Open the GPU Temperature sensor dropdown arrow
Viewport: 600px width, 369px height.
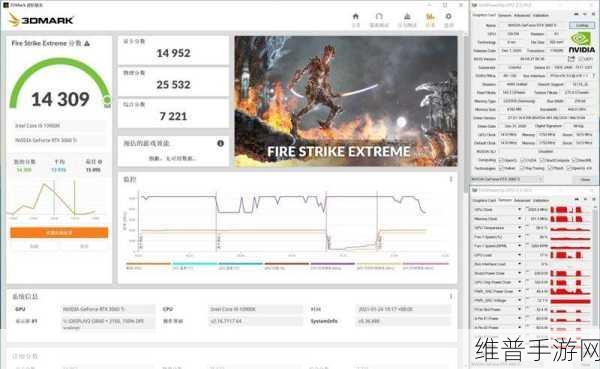(x=520, y=228)
